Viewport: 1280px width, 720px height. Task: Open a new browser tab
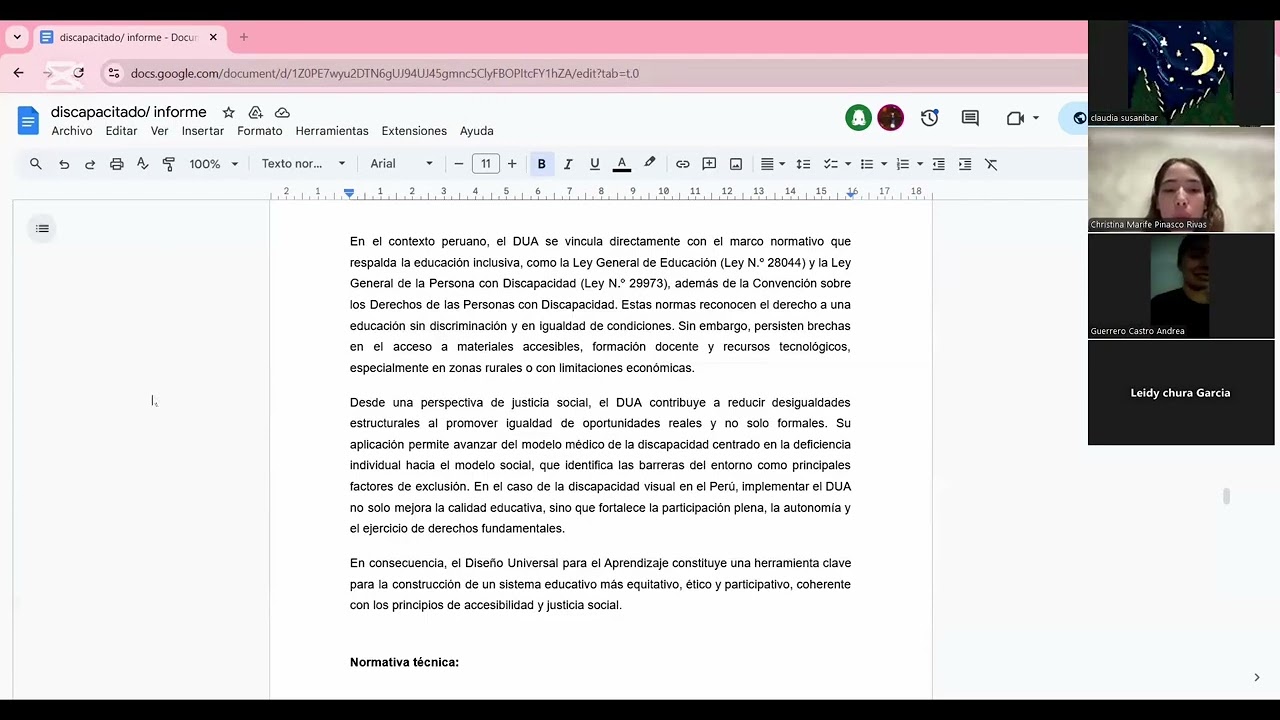(x=243, y=37)
